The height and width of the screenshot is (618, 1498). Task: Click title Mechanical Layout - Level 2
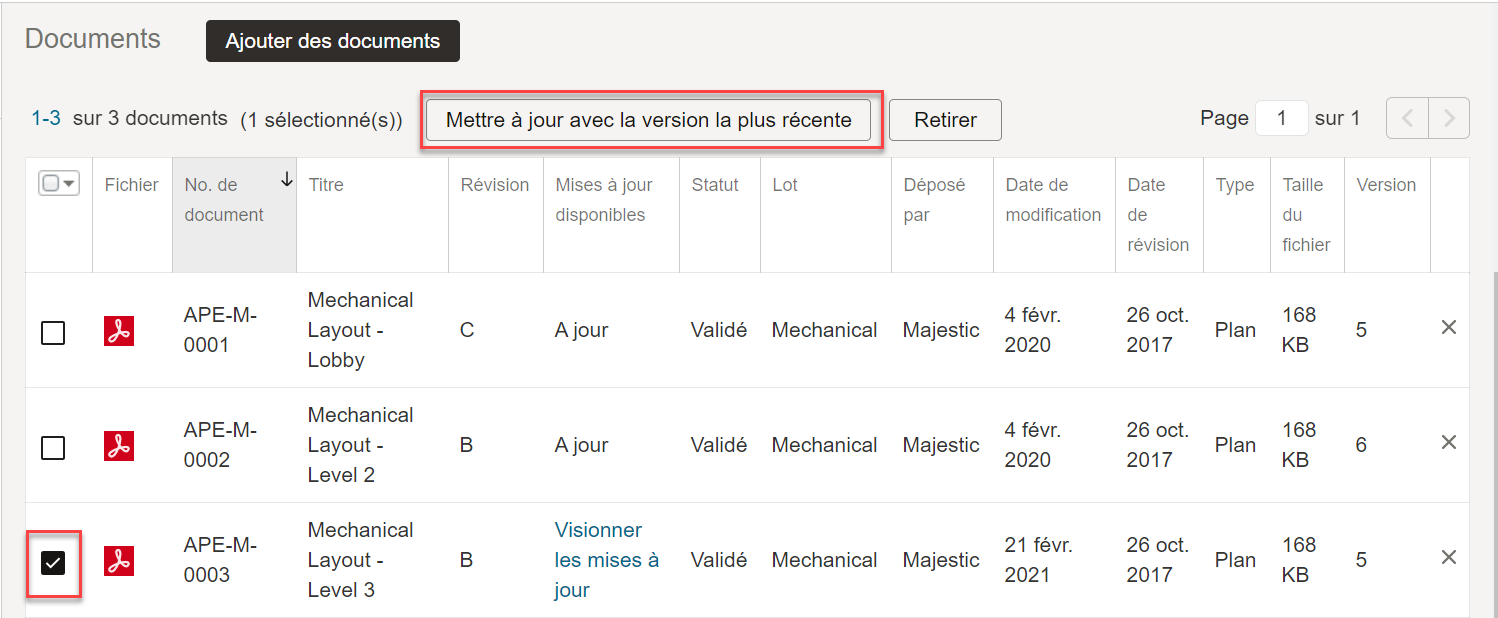click(x=360, y=445)
